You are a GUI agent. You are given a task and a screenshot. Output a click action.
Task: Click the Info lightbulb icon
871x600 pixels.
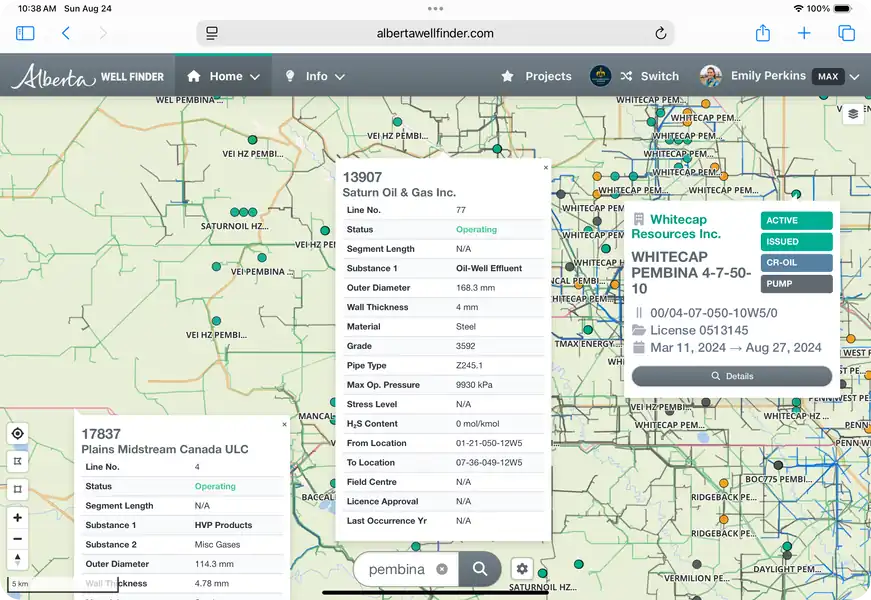(x=289, y=76)
